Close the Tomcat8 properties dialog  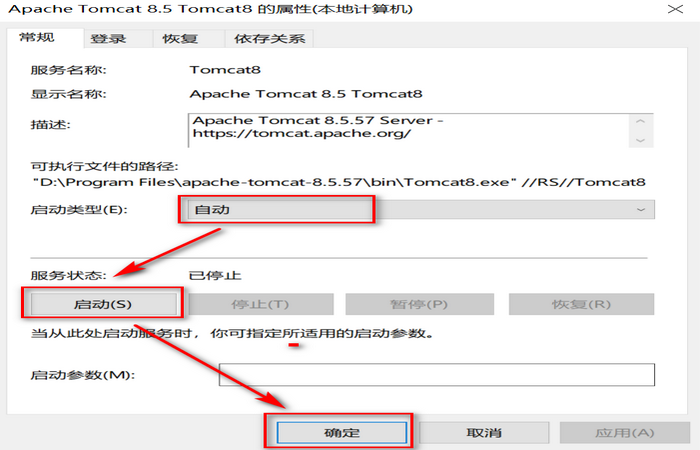click(x=675, y=9)
